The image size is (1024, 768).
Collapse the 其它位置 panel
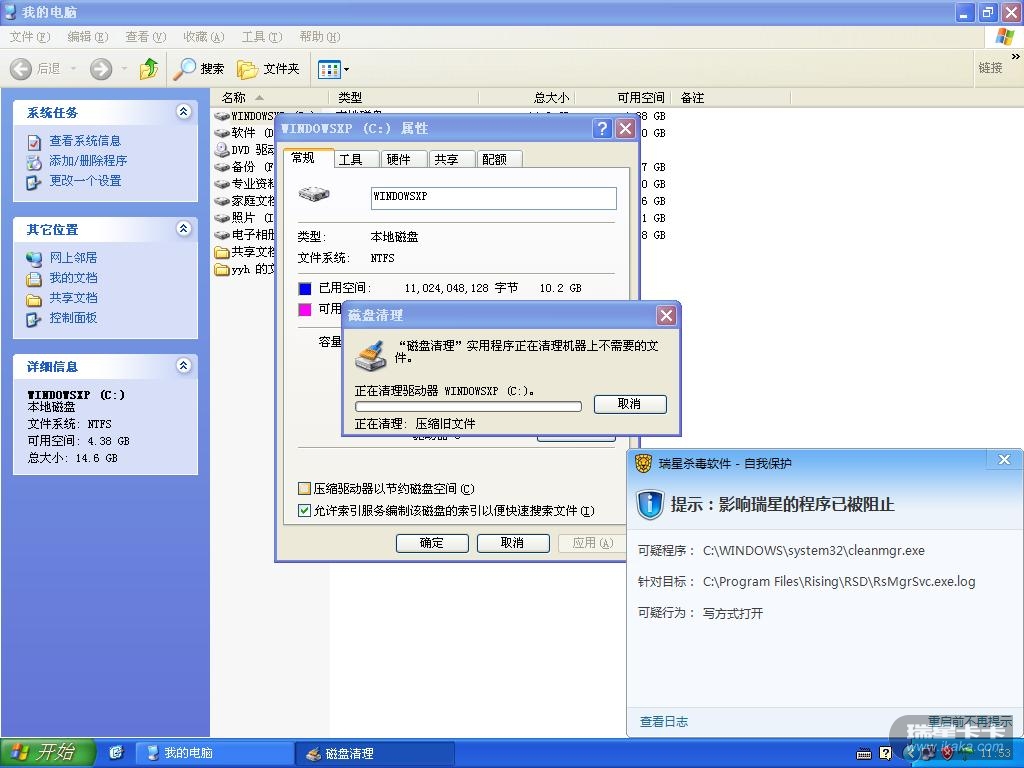click(184, 229)
